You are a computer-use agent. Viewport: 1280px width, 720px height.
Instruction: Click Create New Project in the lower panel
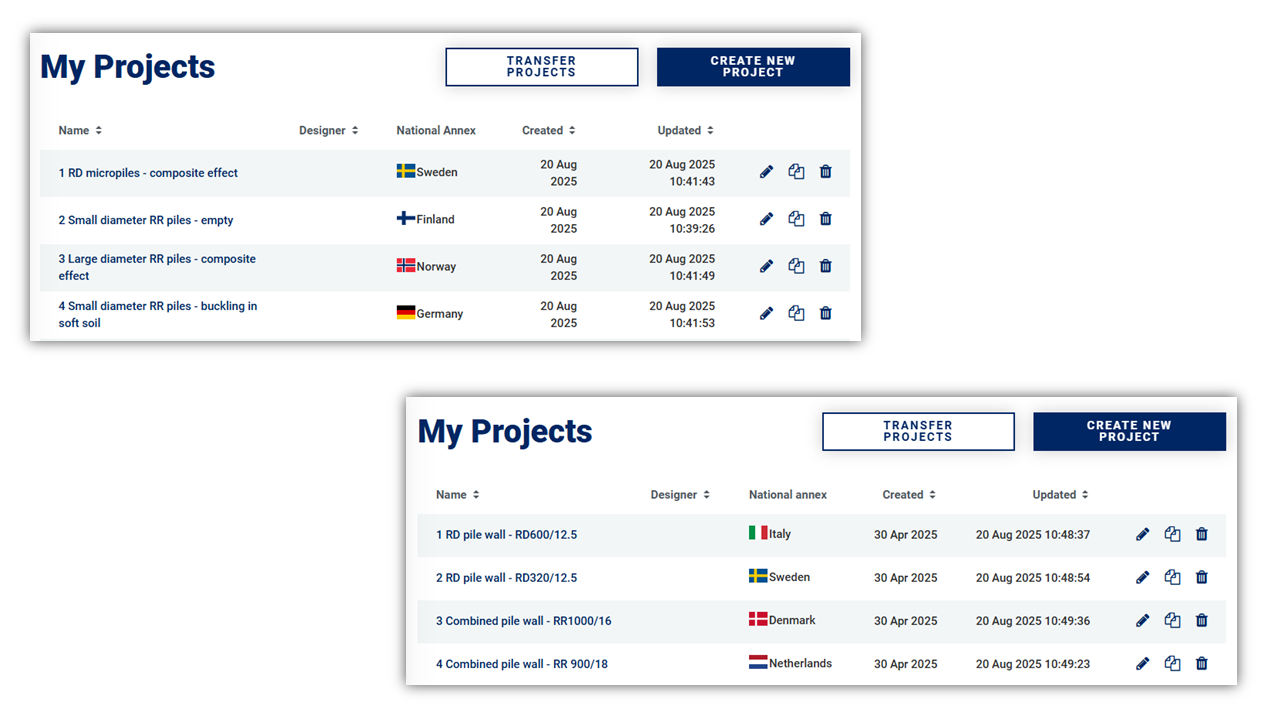click(1129, 432)
